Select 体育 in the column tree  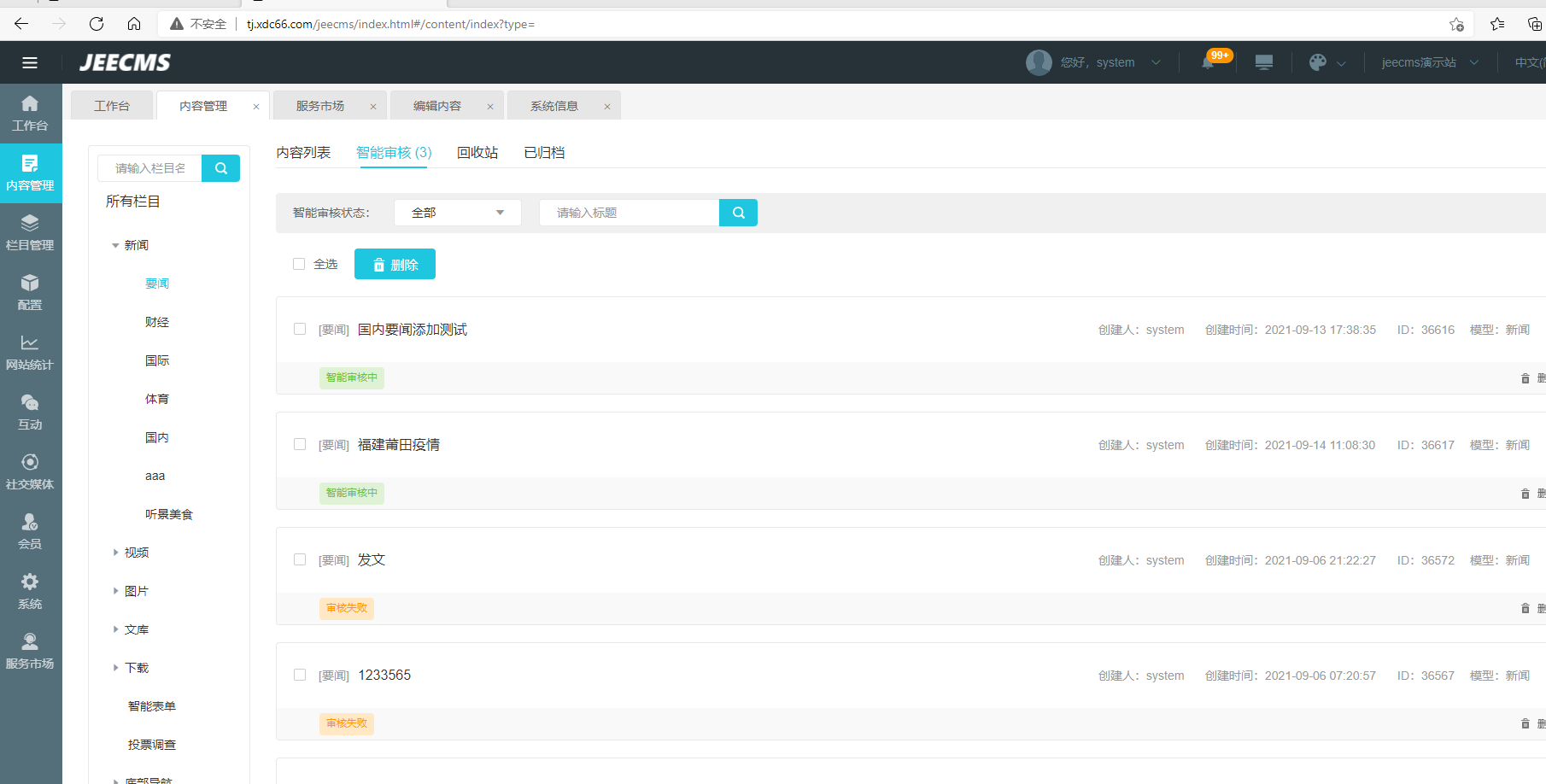[157, 399]
